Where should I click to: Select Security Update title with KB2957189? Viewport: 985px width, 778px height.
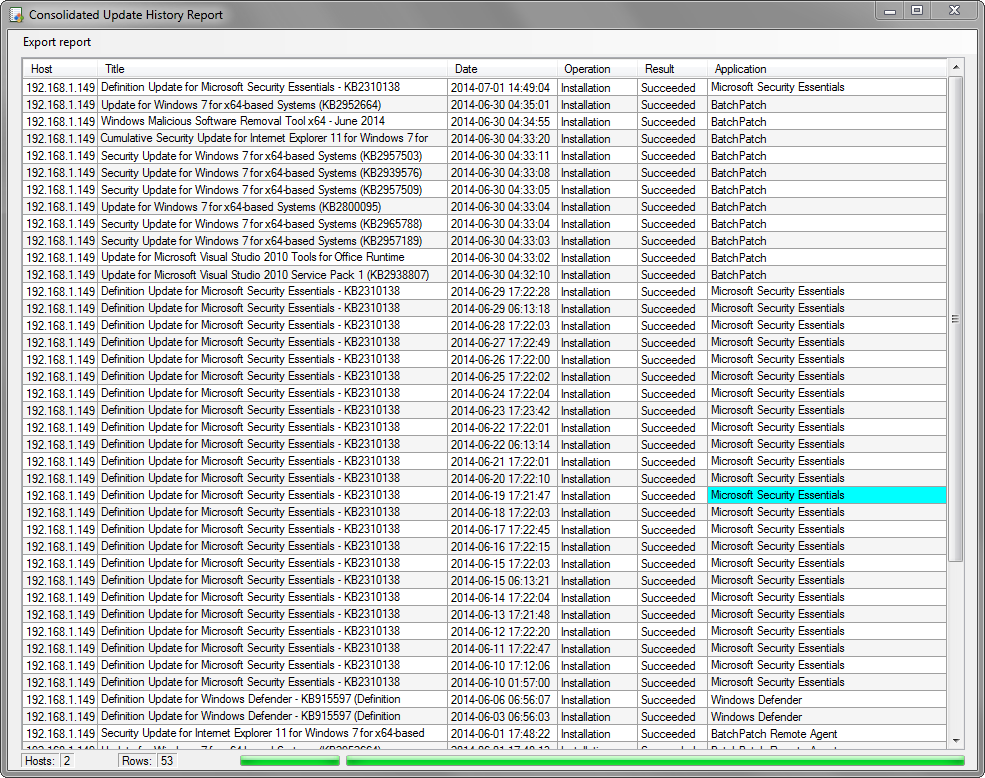(x=272, y=241)
